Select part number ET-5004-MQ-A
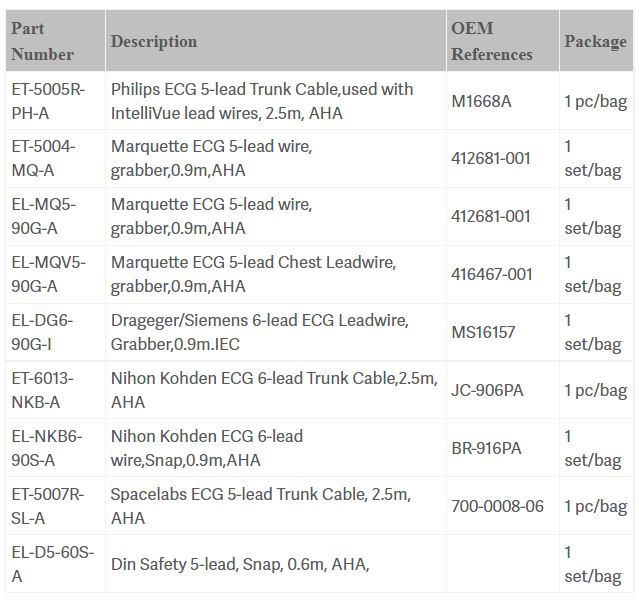Image resolution: width=639 pixels, height=601 pixels. coord(43,158)
